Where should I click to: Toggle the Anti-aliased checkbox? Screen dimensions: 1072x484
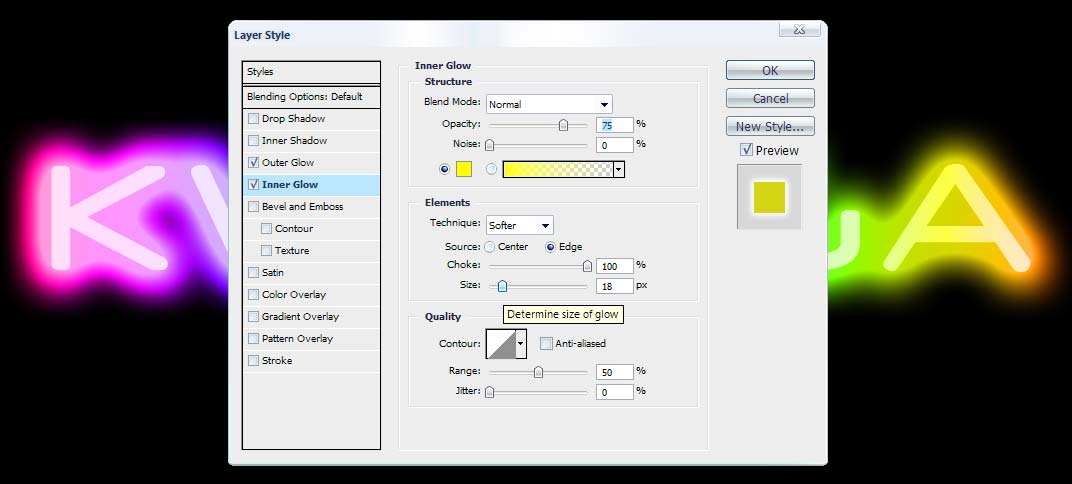click(x=546, y=344)
